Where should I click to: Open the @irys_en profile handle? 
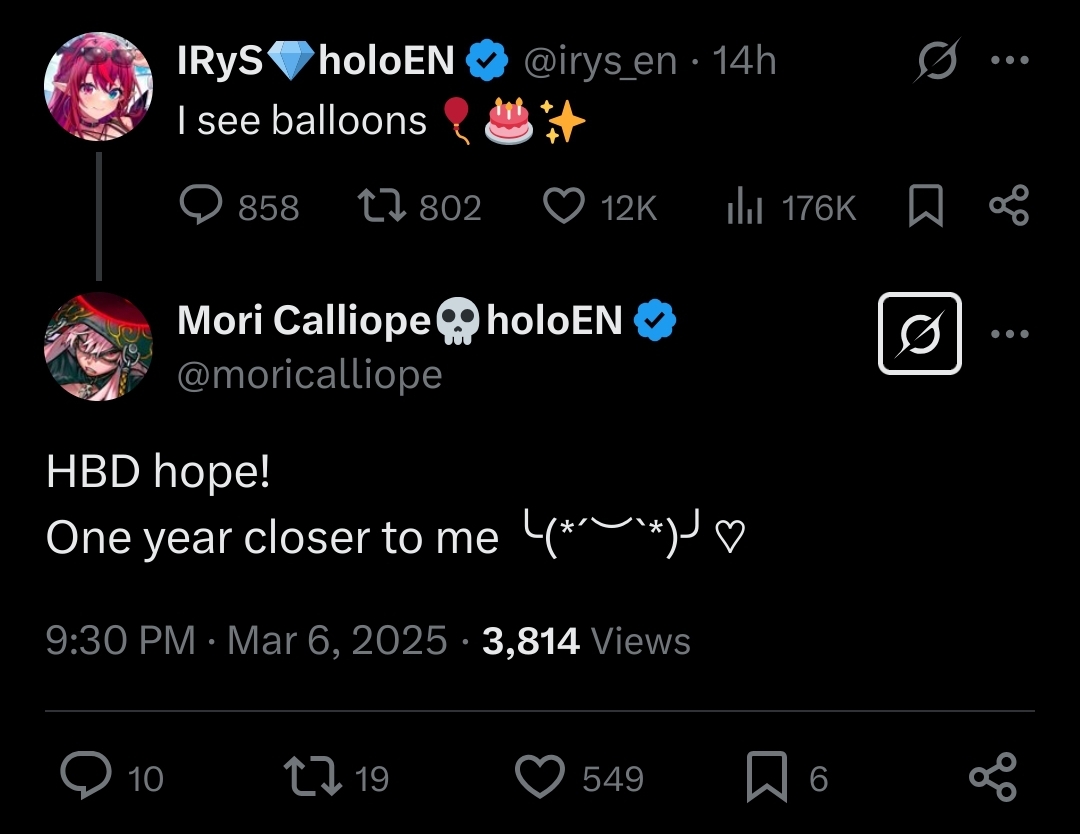tap(600, 62)
